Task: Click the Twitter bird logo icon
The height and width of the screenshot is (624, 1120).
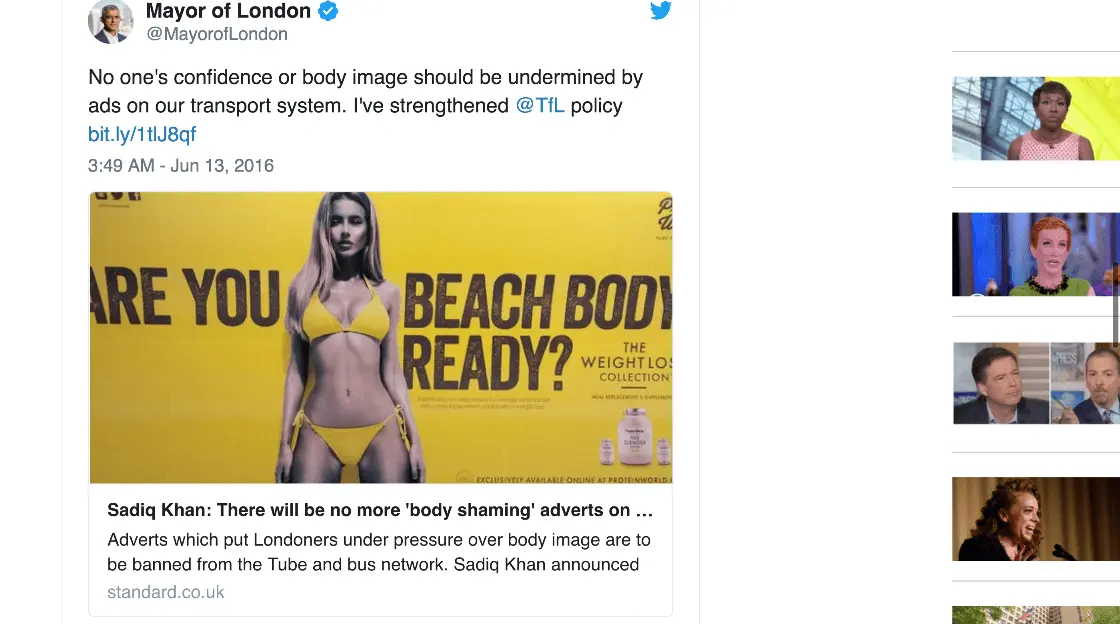Action: pos(660,10)
